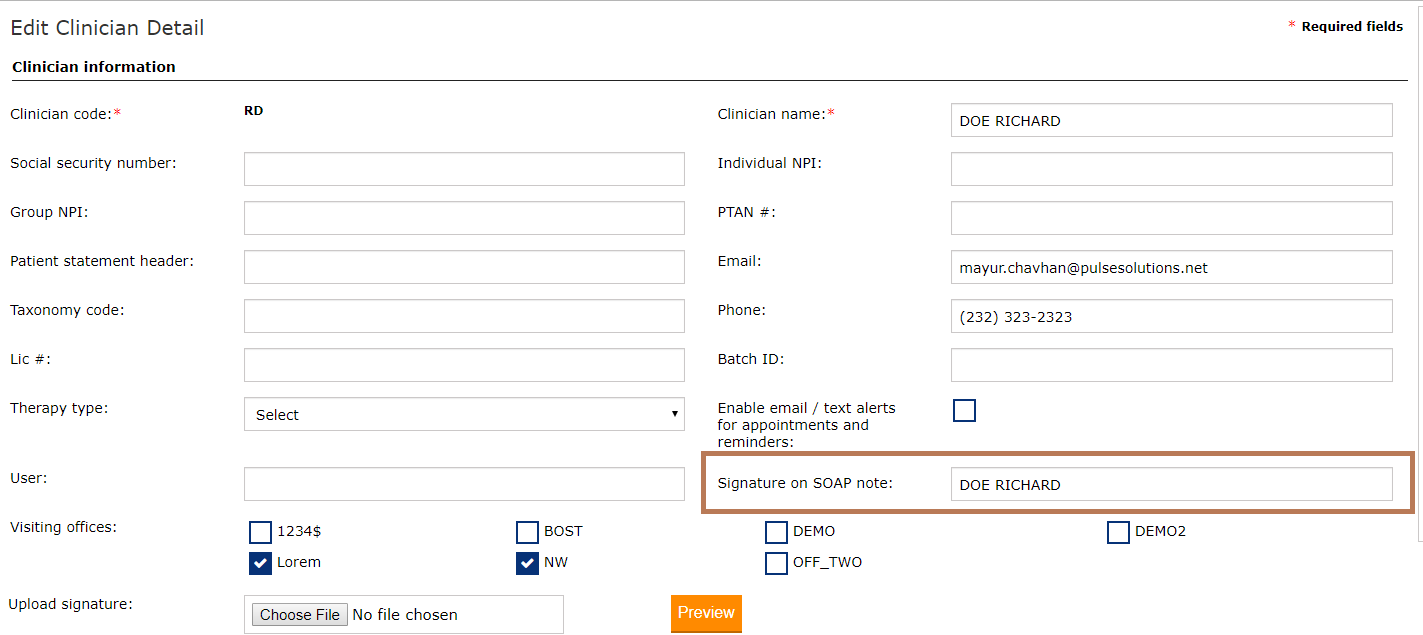Click the Taxonomy code input
The width and height of the screenshot is (1423, 635).
464,316
